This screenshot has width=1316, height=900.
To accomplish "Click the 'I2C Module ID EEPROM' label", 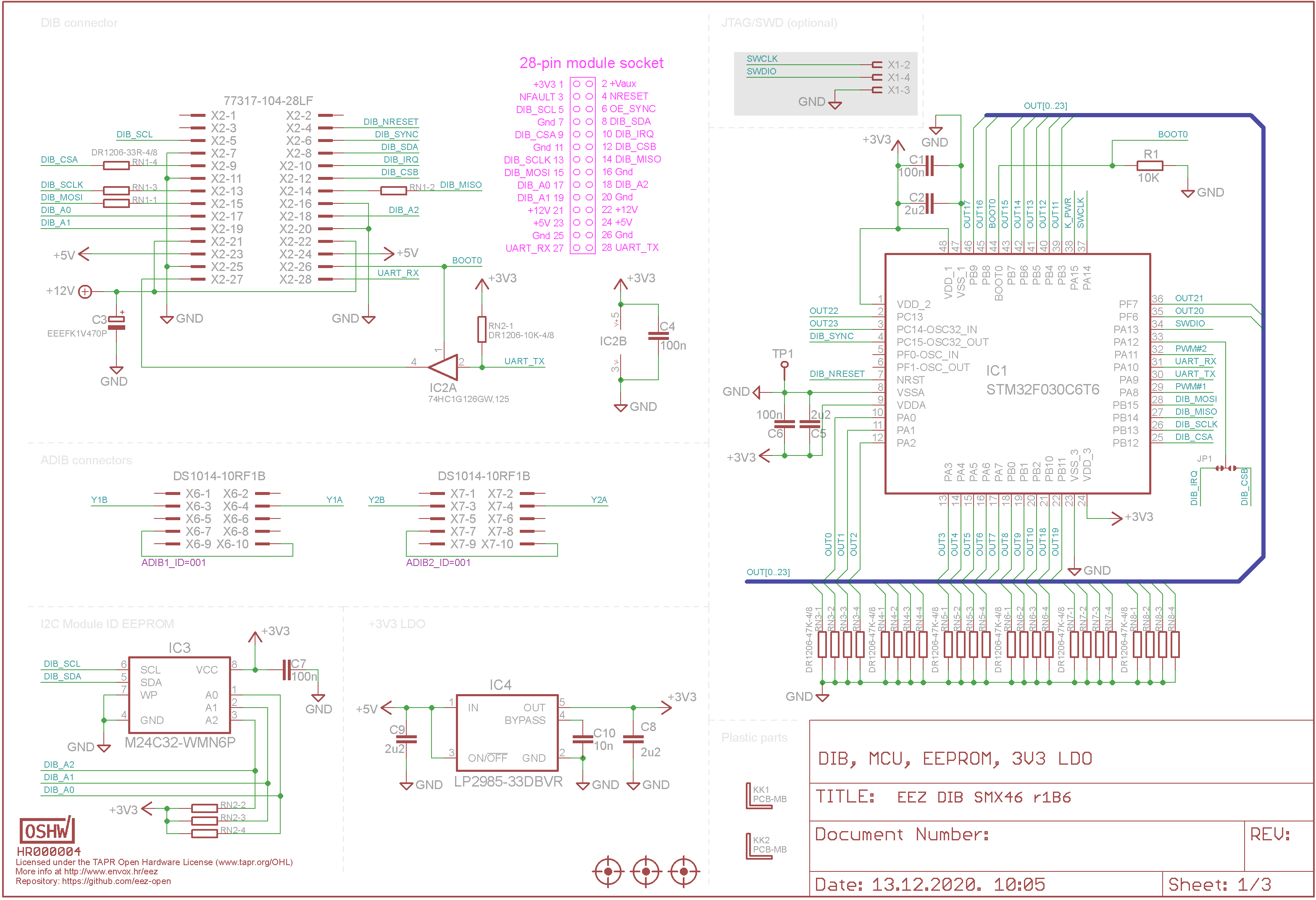I will tap(107, 624).
